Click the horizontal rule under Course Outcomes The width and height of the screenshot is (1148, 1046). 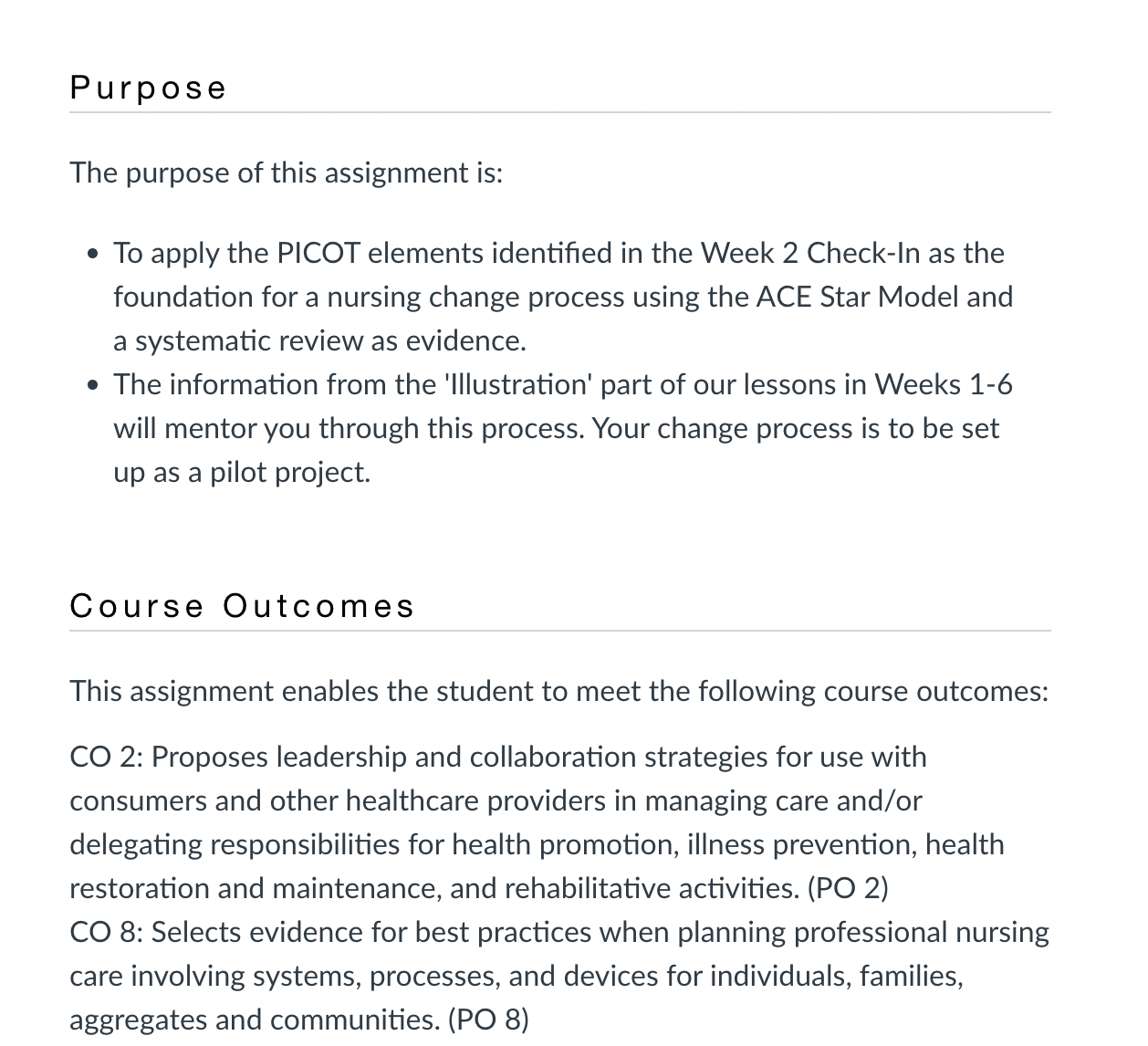click(560, 630)
